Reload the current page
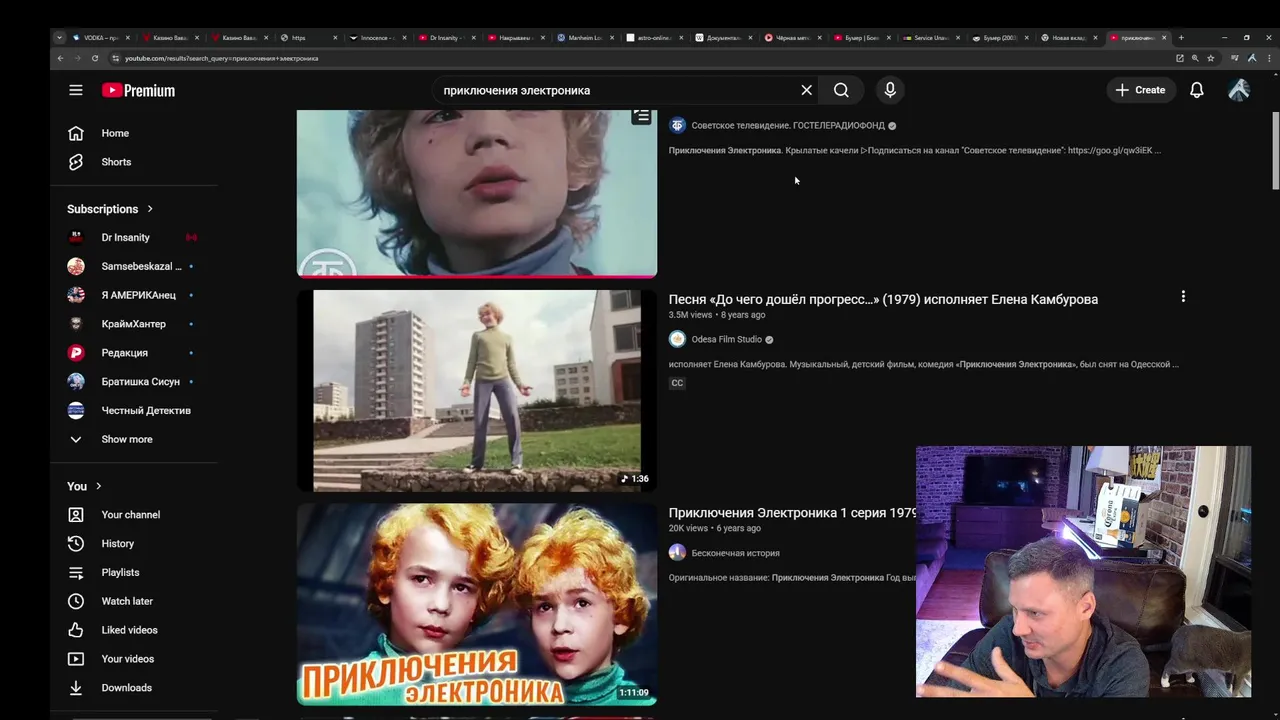This screenshot has height=720, width=1280. click(x=95, y=58)
